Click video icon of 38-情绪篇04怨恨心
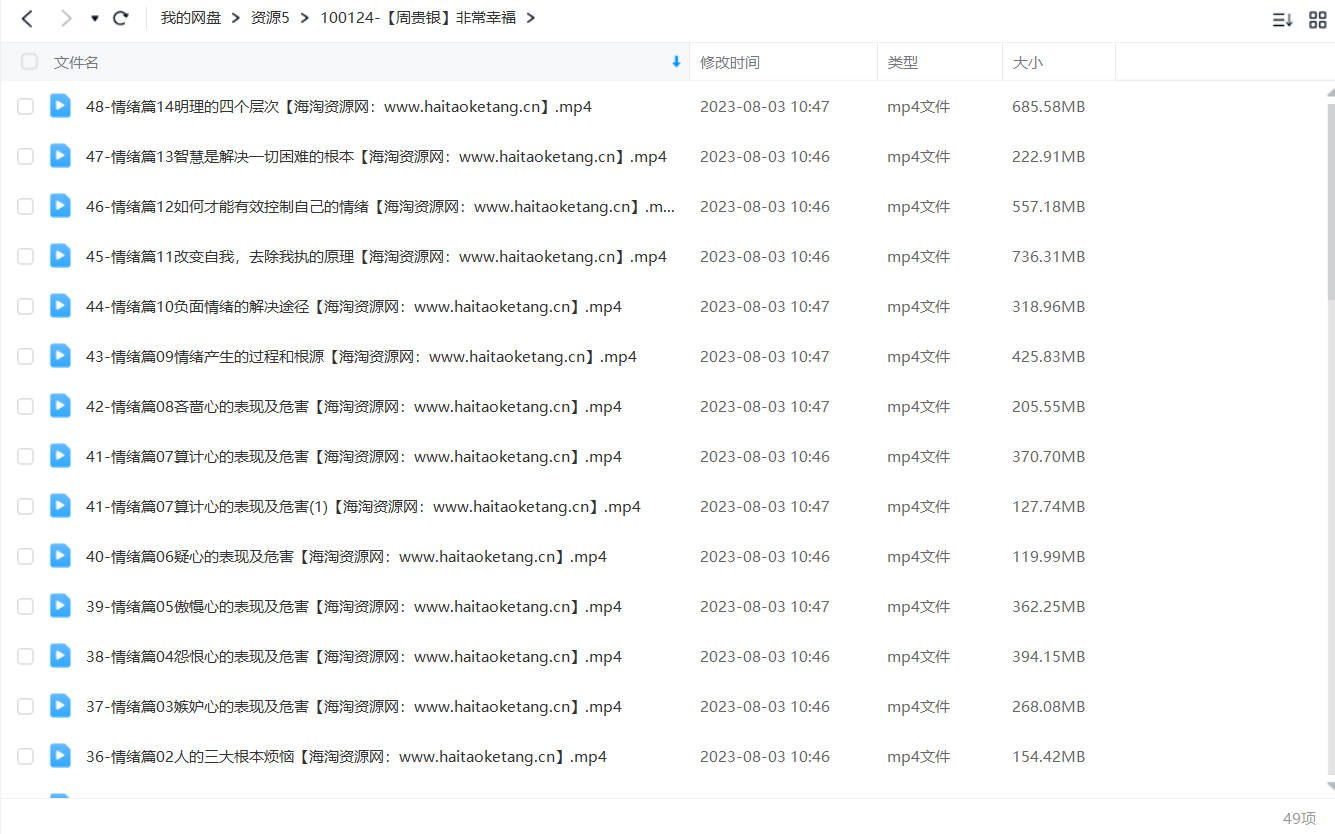This screenshot has height=834, width=1335. (x=61, y=655)
